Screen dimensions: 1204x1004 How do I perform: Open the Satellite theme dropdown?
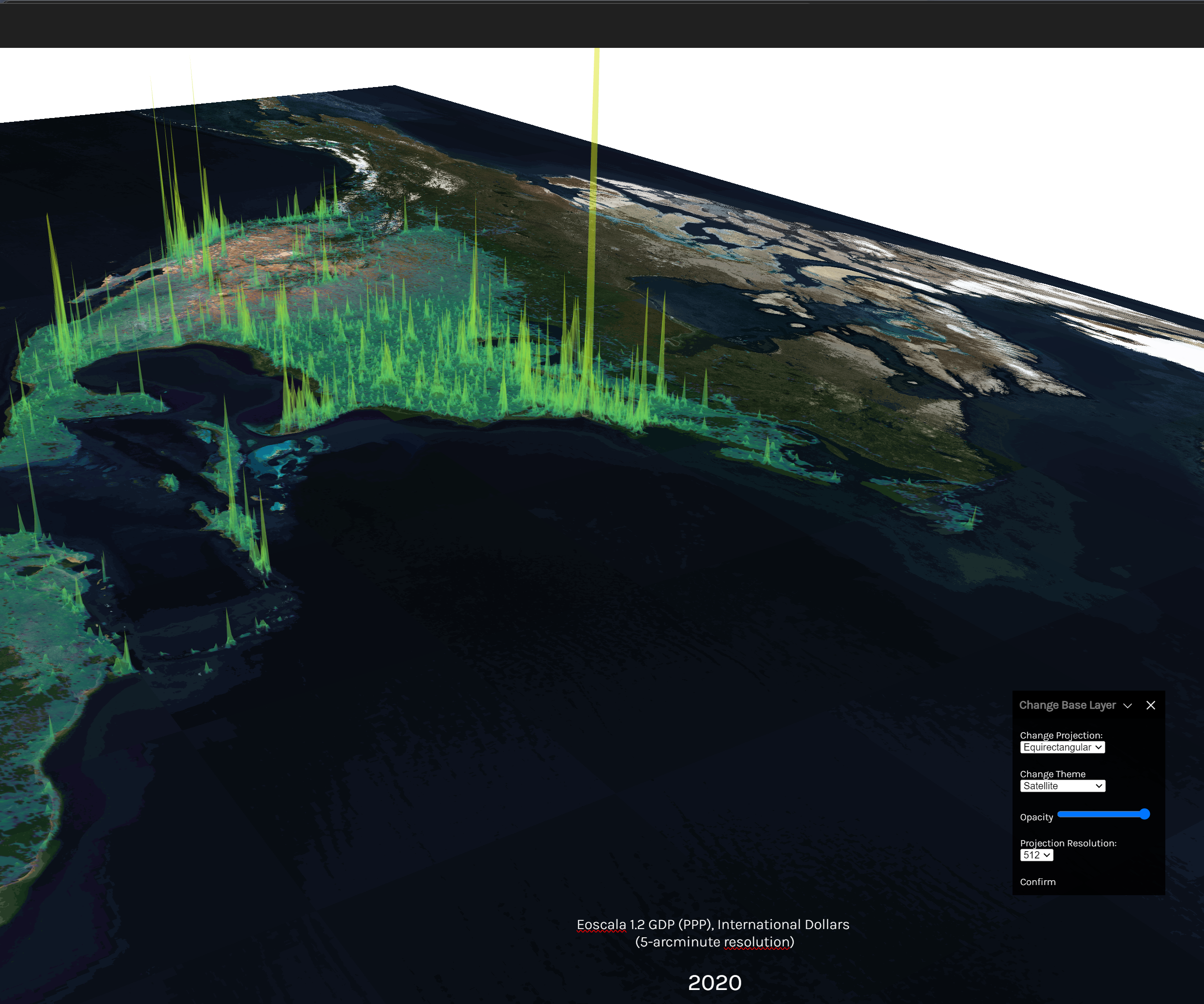[1062, 786]
